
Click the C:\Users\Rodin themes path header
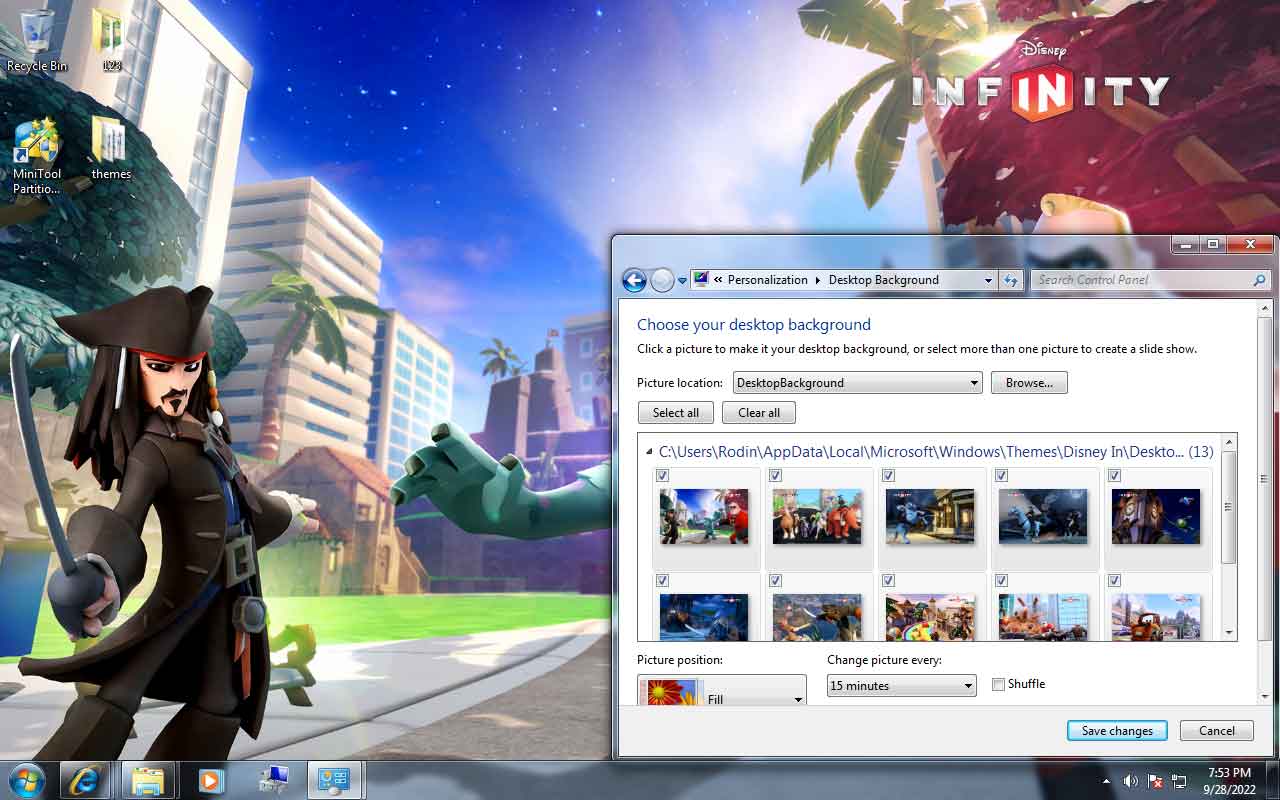[936, 452]
